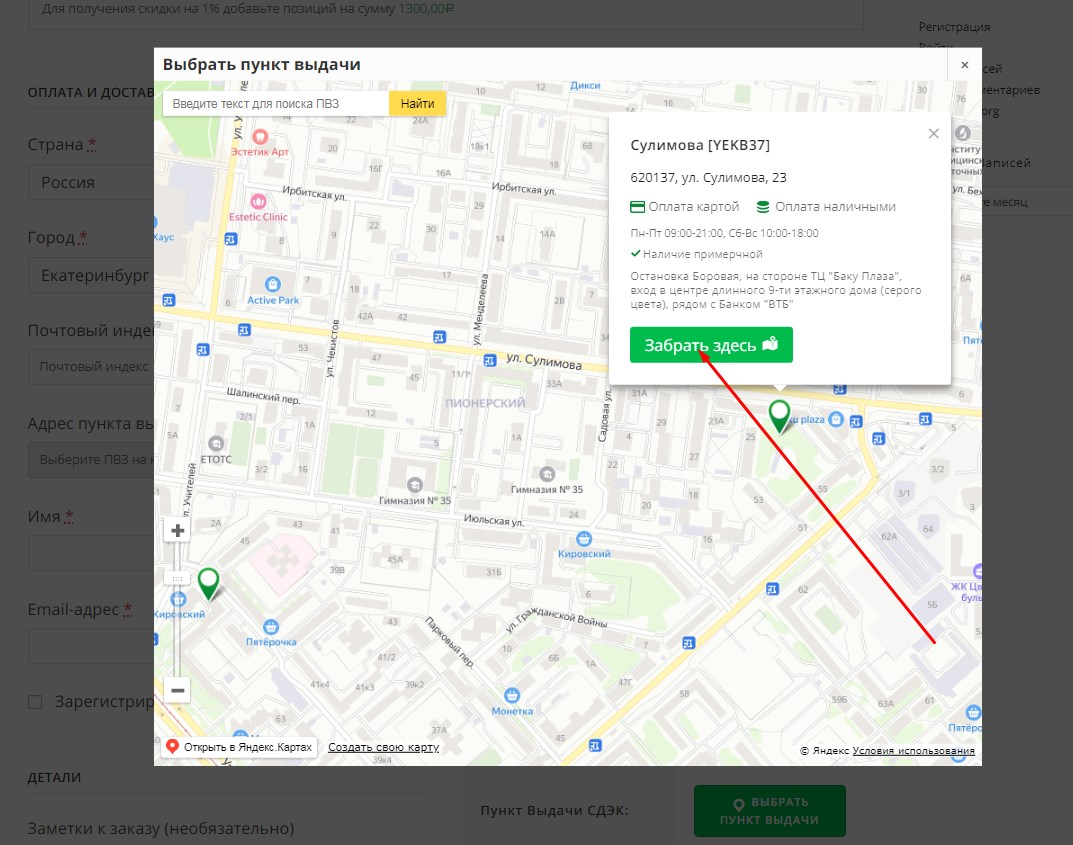Open 'Открыть в Яндекс.Картах' link
Viewport: 1073px width, 845px height.
[240, 747]
